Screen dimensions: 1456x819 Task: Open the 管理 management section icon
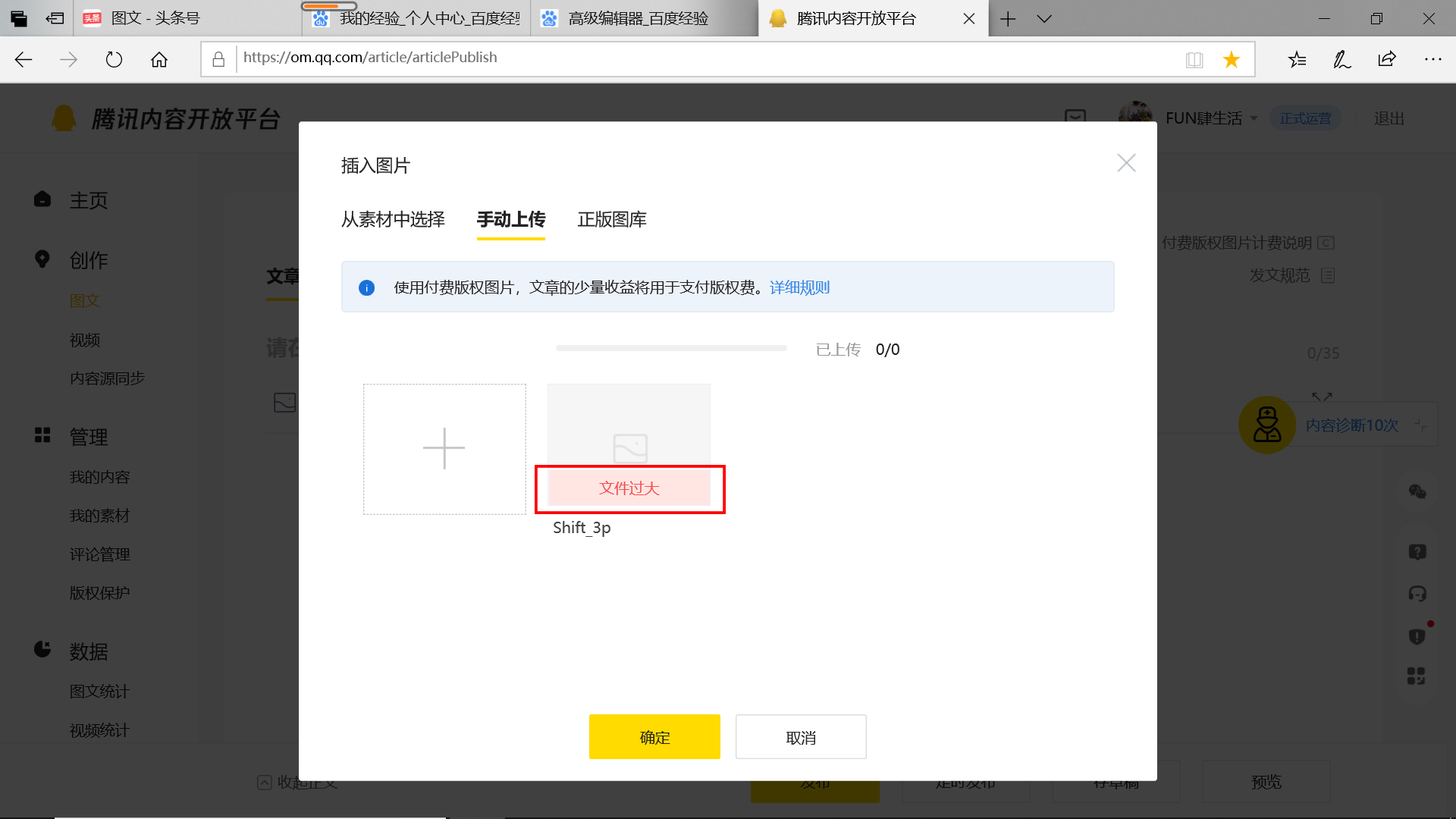[x=42, y=435]
